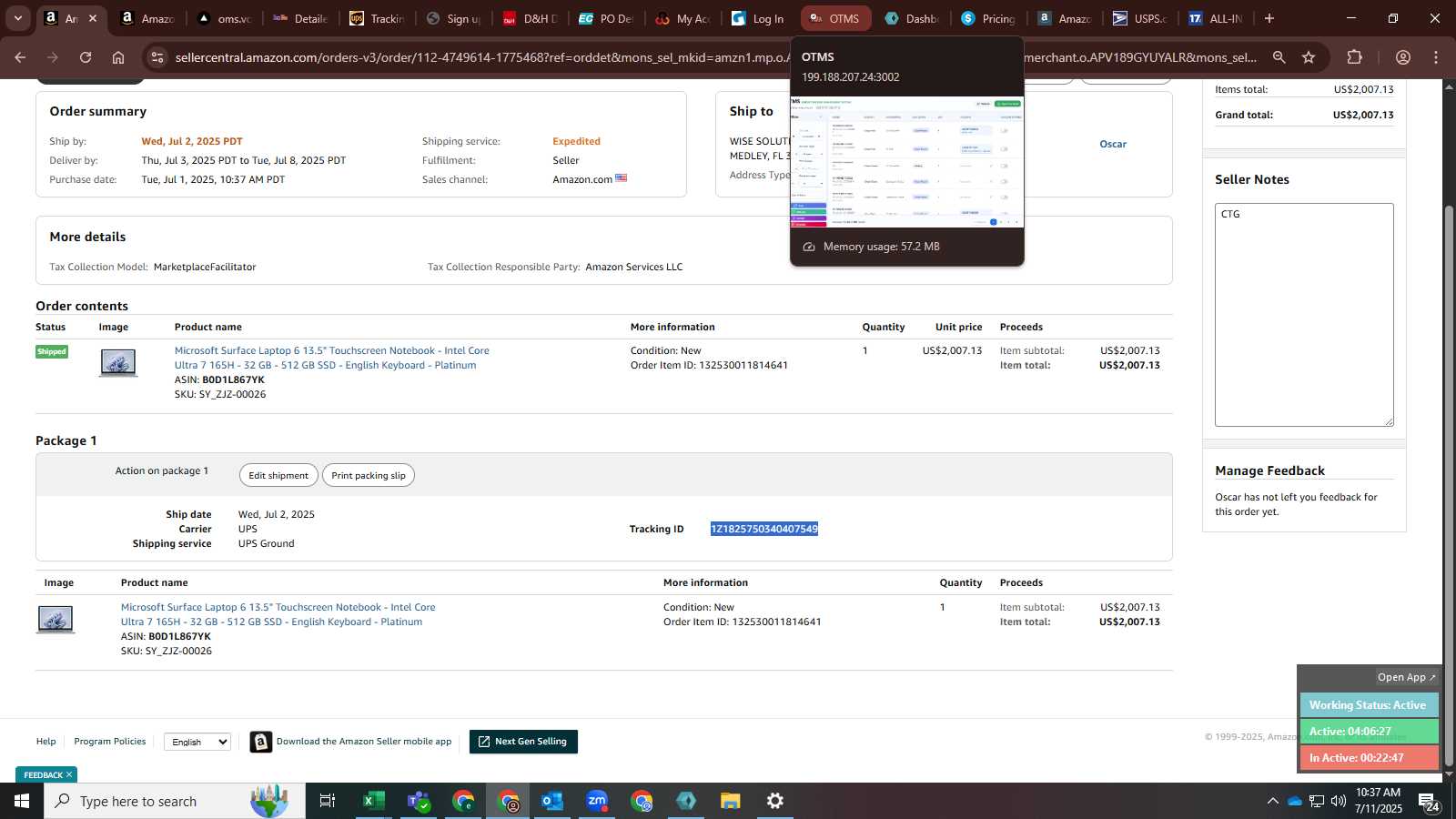Image resolution: width=1456 pixels, height=819 pixels.
Task: Open Zoom from the taskbar
Action: tap(597, 801)
